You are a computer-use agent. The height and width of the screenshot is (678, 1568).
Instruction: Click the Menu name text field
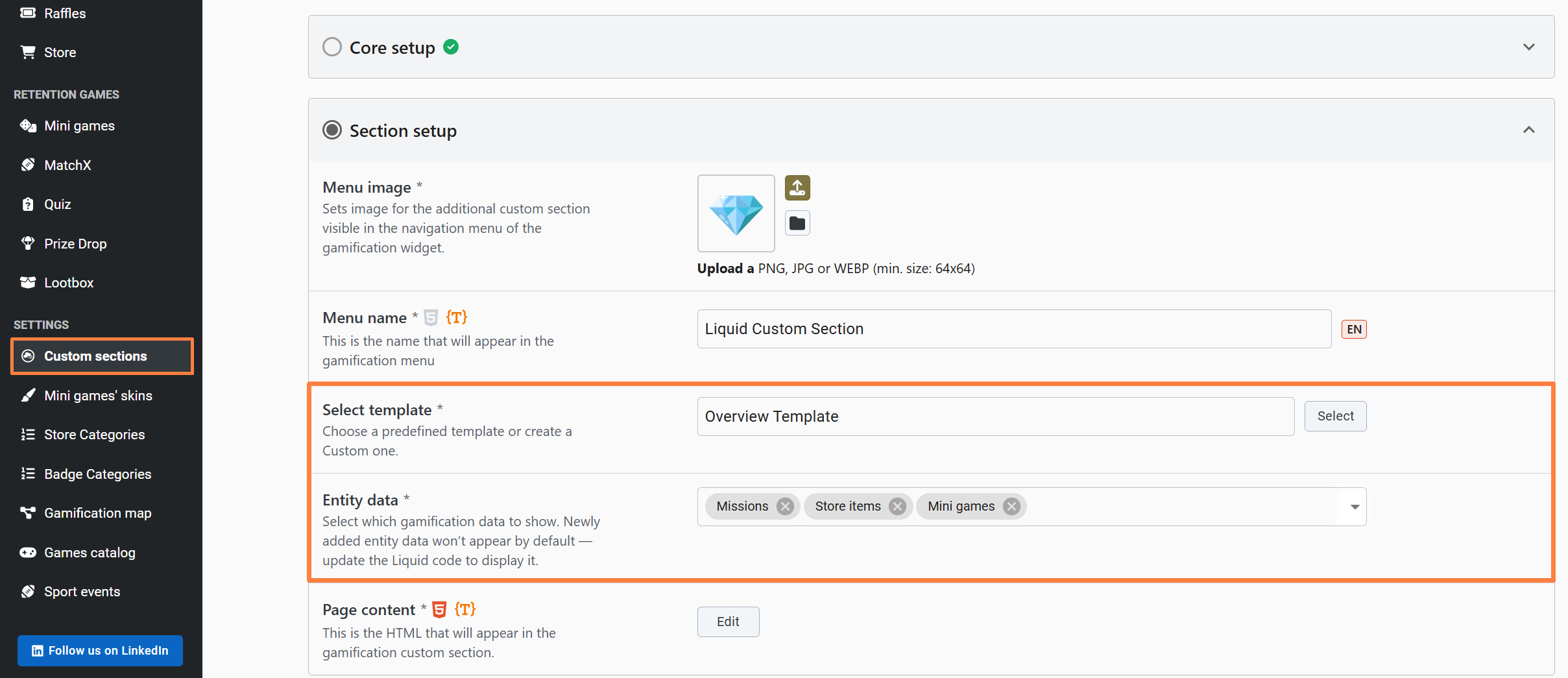1013,330
